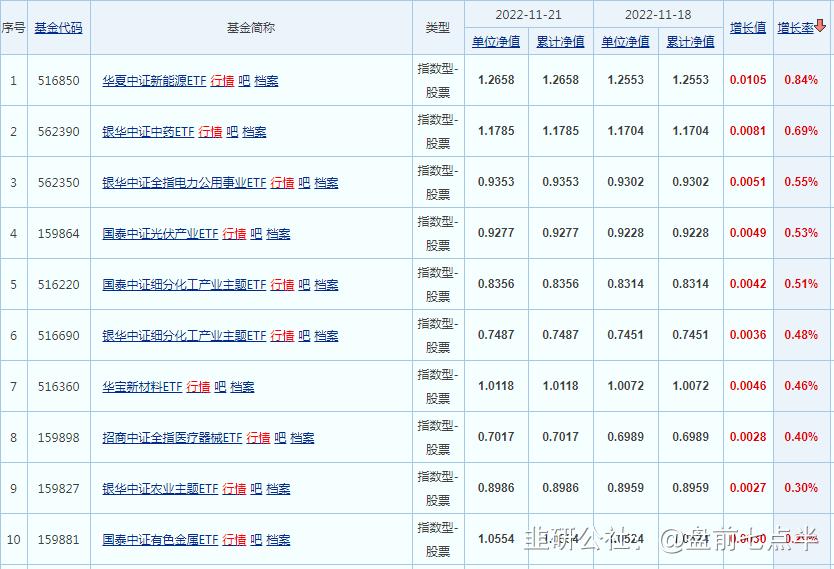Select growth value 0.0081 cell
This screenshot has height=569, width=834.
[x=748, y=131]
